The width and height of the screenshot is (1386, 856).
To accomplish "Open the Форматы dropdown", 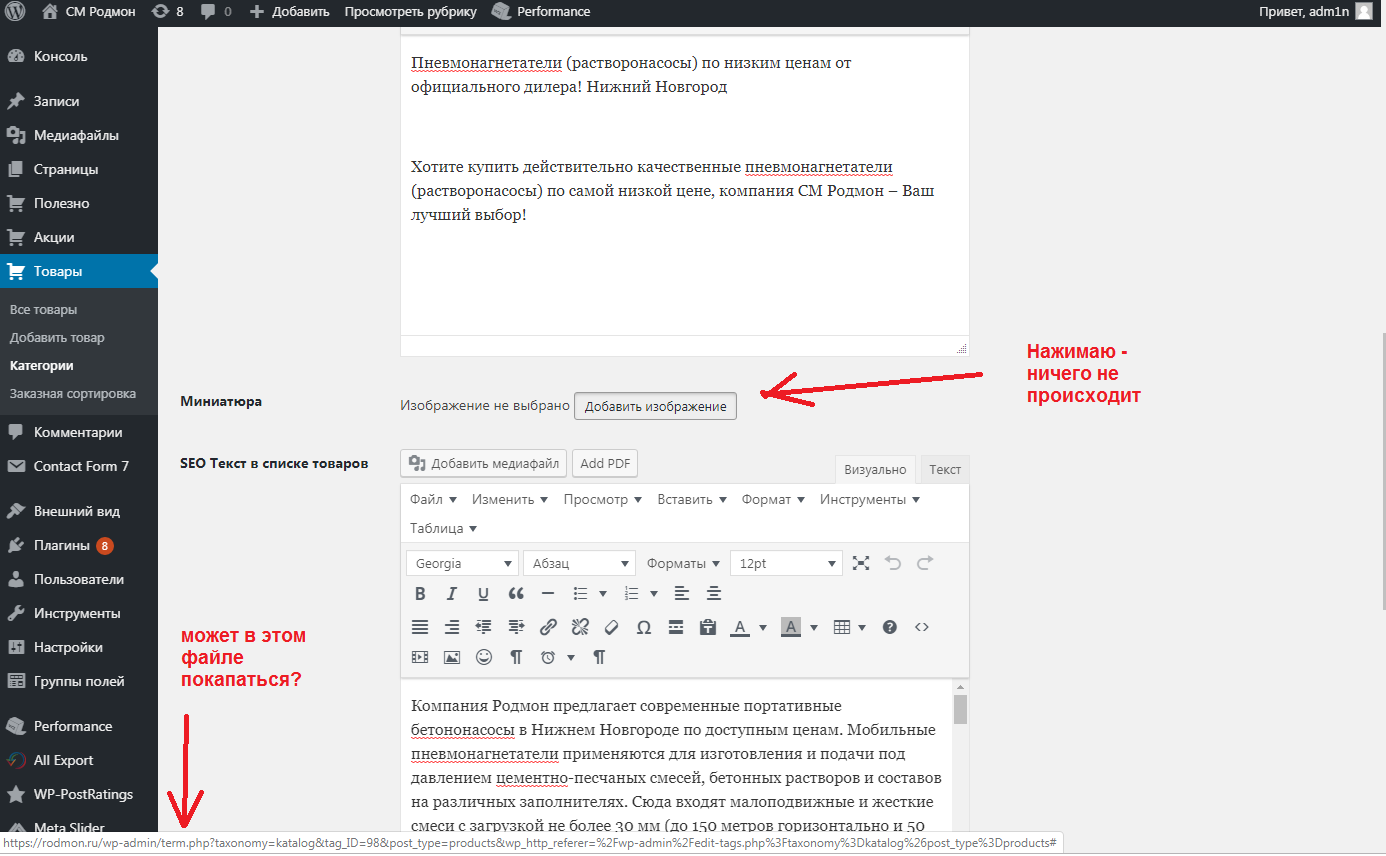I will tap(683, 563).
